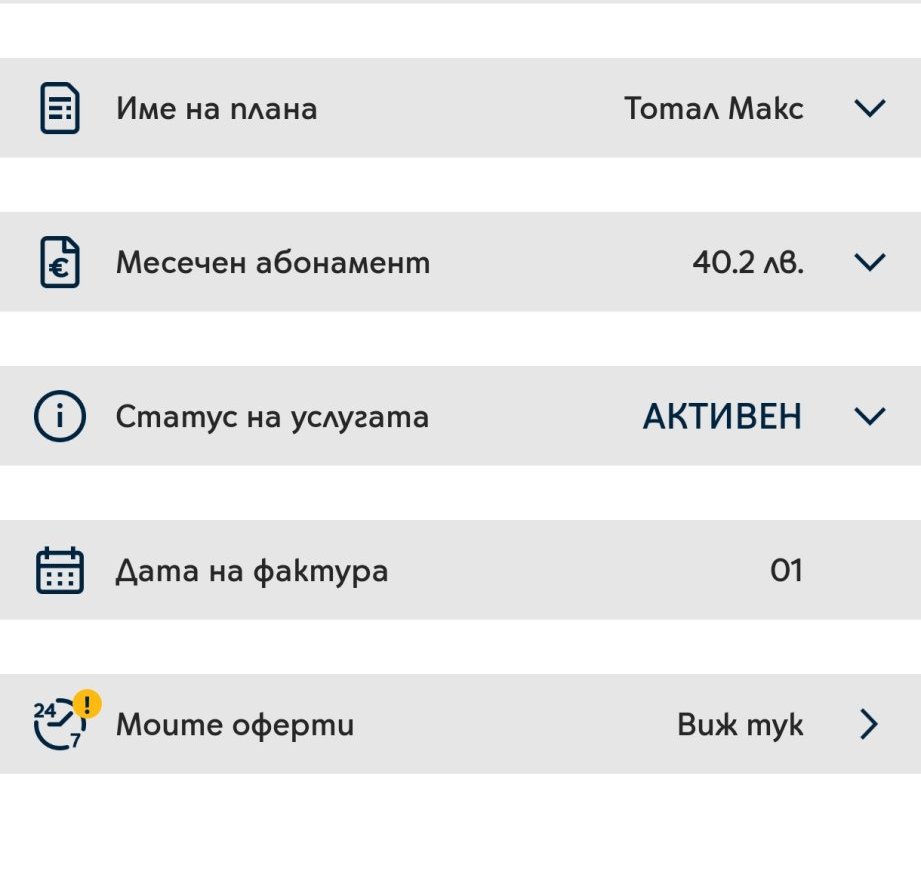921x889 pixels.
Task: Tap the Дата на фактура label
Action: click(252, 571)
